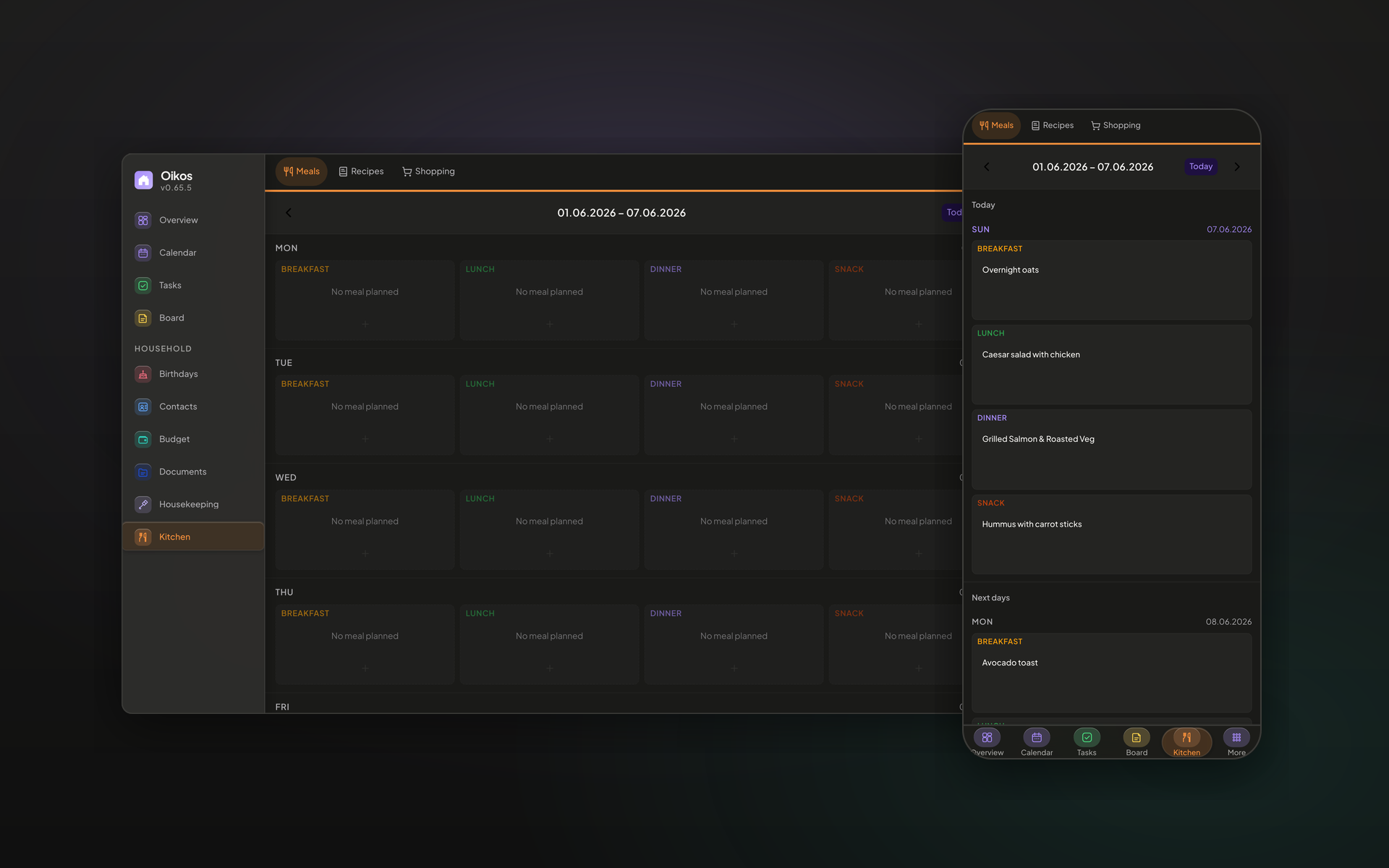Open the Avocado toast breakfast card
This screenshot has height=868, width=1389.
pyautogui.click(x=1111, y=673)
